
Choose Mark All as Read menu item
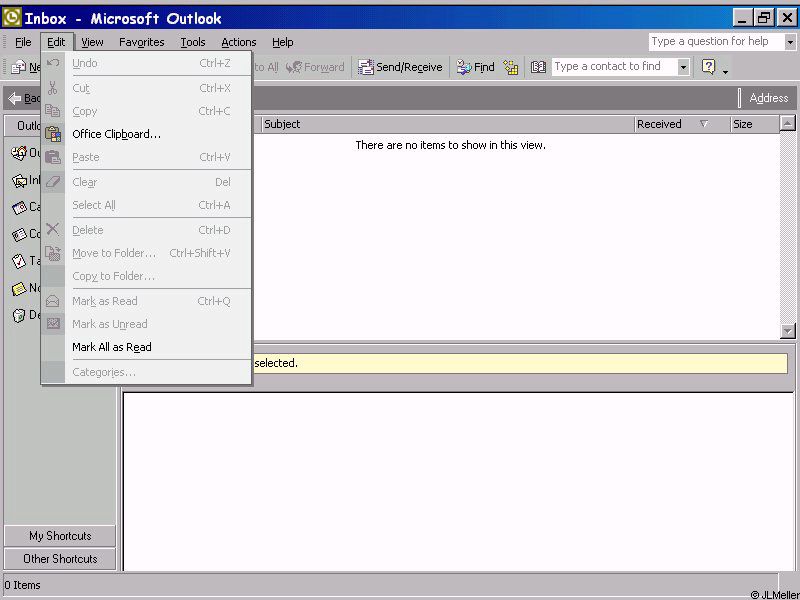112,347
